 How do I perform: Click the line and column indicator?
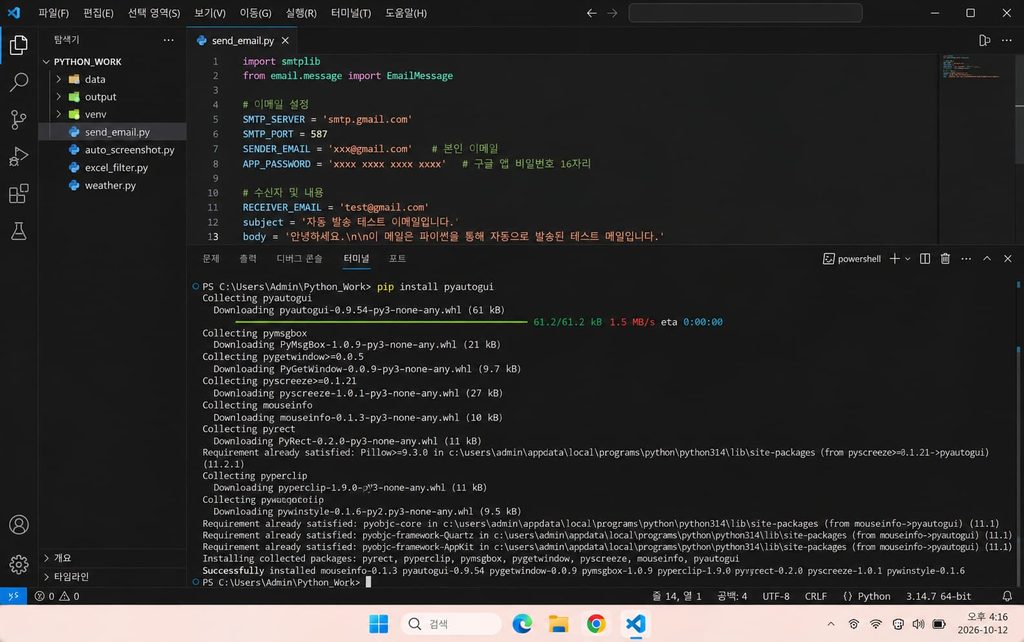click(x=676, y=596)
